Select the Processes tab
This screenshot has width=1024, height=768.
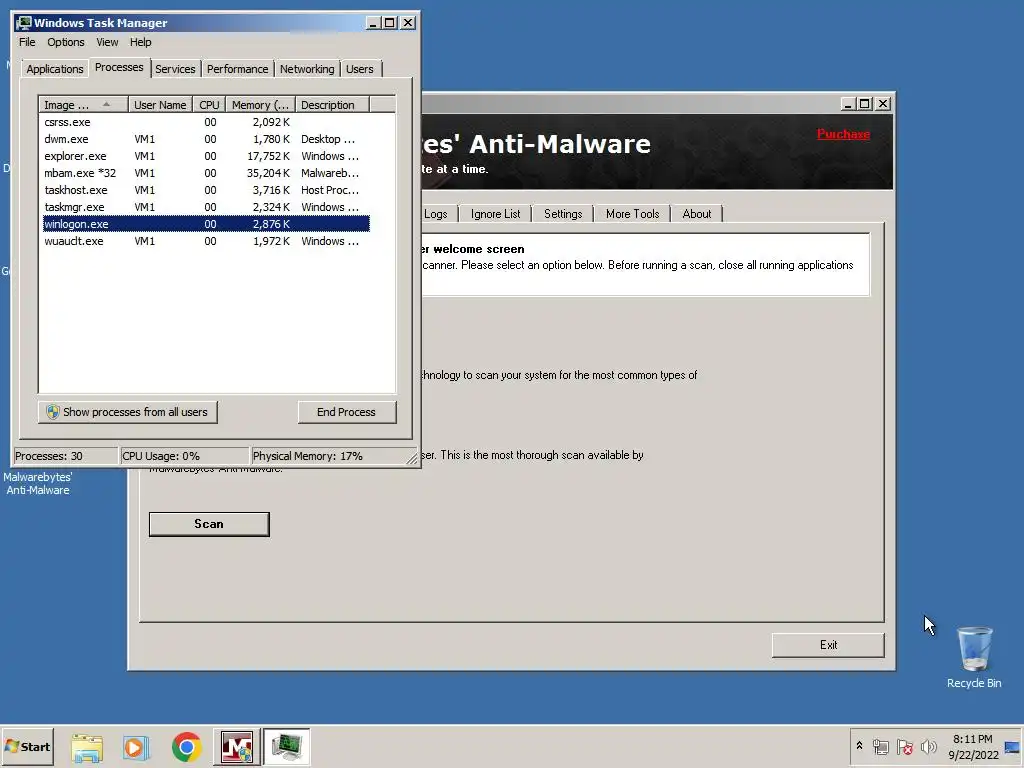point(119,67)
